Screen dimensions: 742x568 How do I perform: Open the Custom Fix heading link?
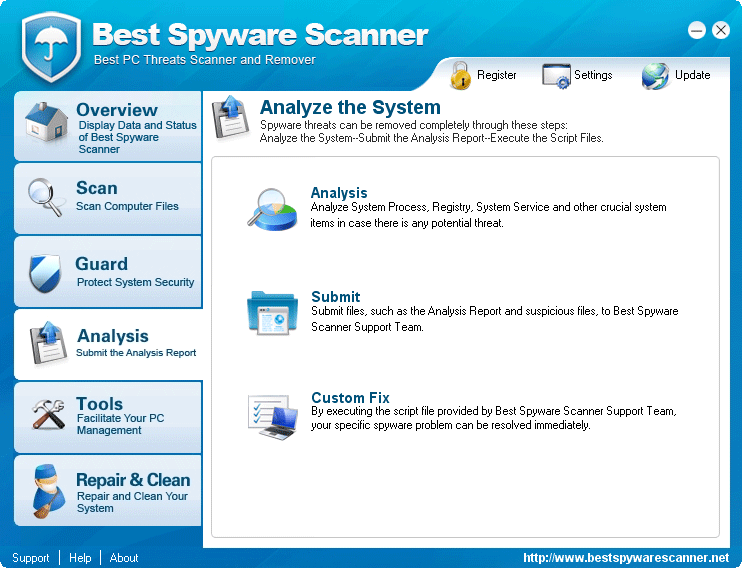pyautogui.click(x=350, y=397)
